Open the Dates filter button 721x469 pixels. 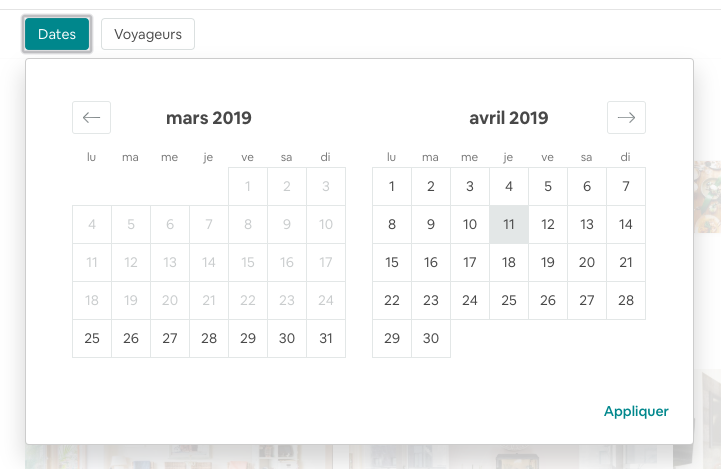(57, 34)
